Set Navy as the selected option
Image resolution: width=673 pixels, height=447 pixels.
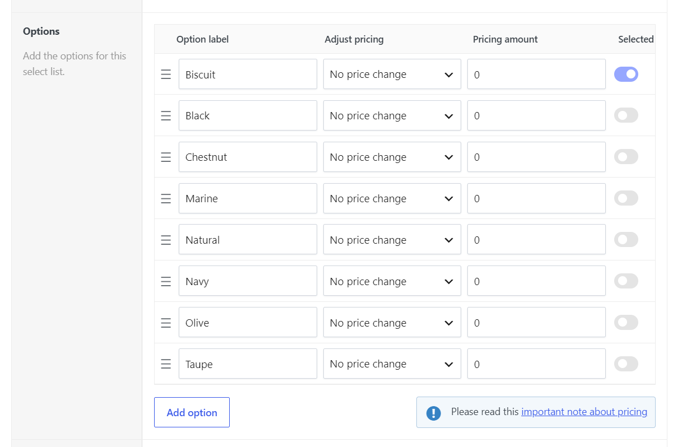(626, 281)
